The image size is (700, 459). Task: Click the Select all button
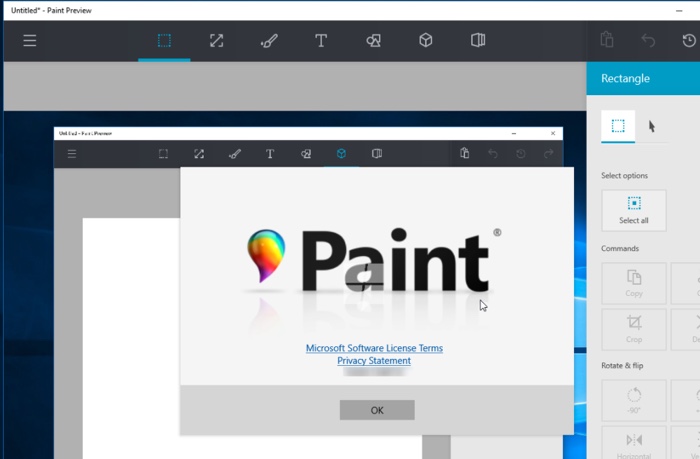633,210
